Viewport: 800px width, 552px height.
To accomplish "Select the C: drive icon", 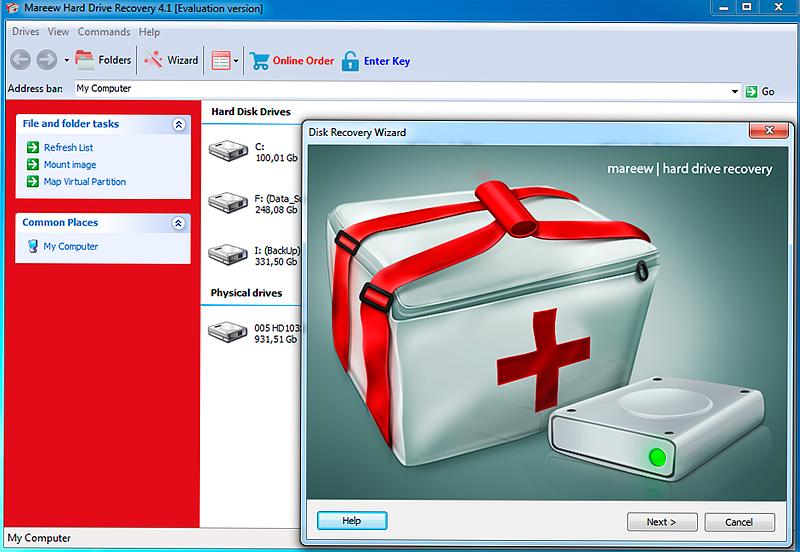I will [x=227, y=151].
